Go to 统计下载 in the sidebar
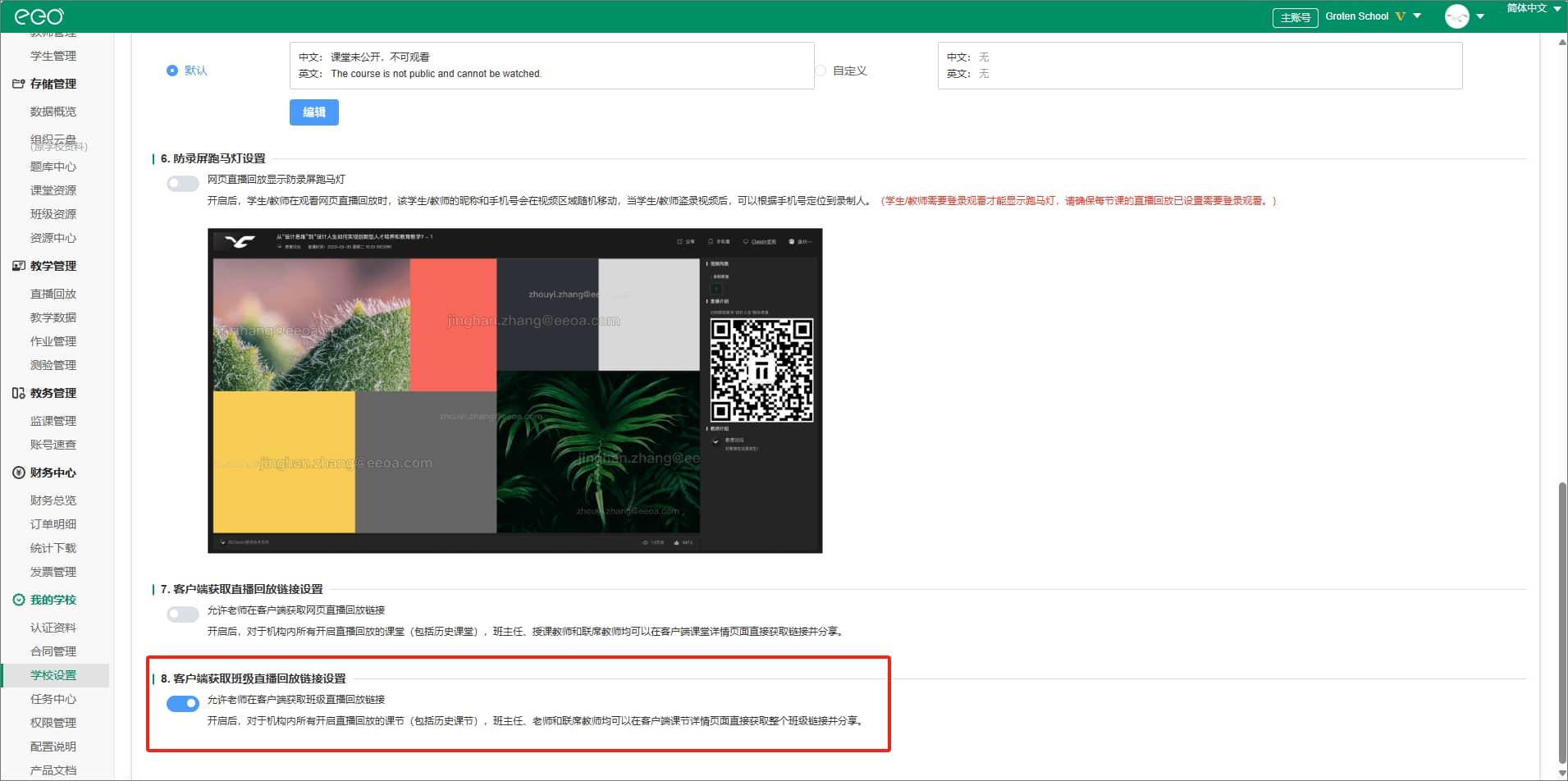The image size is (1568, 781). pos(53,548)
